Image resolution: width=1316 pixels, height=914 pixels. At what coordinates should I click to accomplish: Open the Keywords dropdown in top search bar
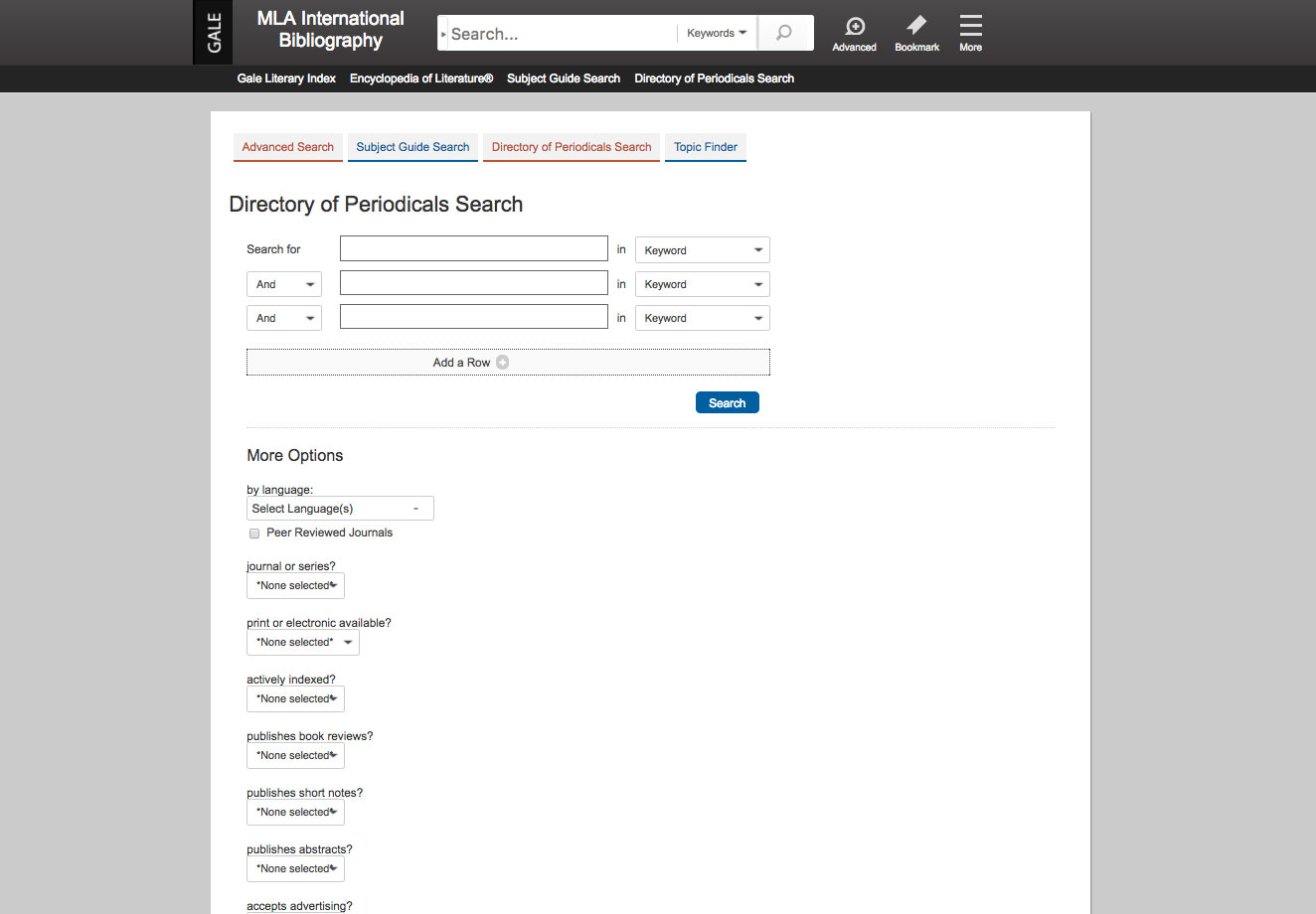[717, 33]
